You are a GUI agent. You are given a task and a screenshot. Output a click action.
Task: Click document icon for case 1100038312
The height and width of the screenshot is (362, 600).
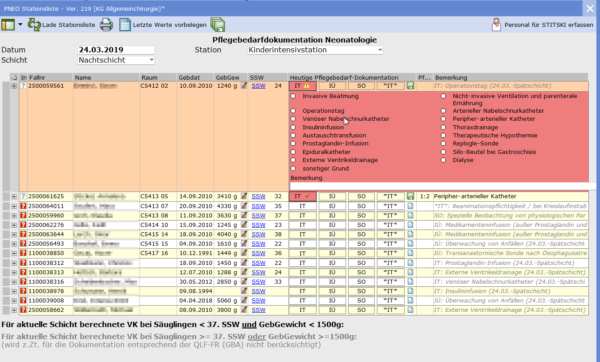pyautogui.click(x=410, y=263)
